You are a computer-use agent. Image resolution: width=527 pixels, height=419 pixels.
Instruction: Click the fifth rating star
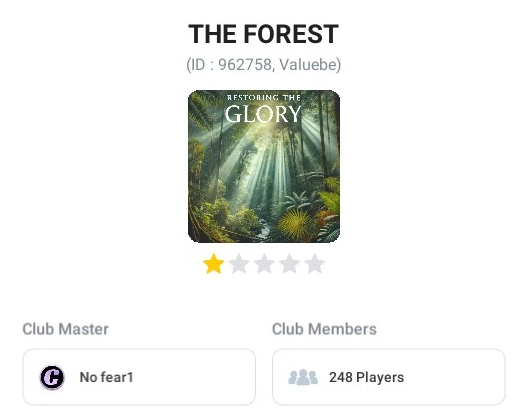pos(315,264)
